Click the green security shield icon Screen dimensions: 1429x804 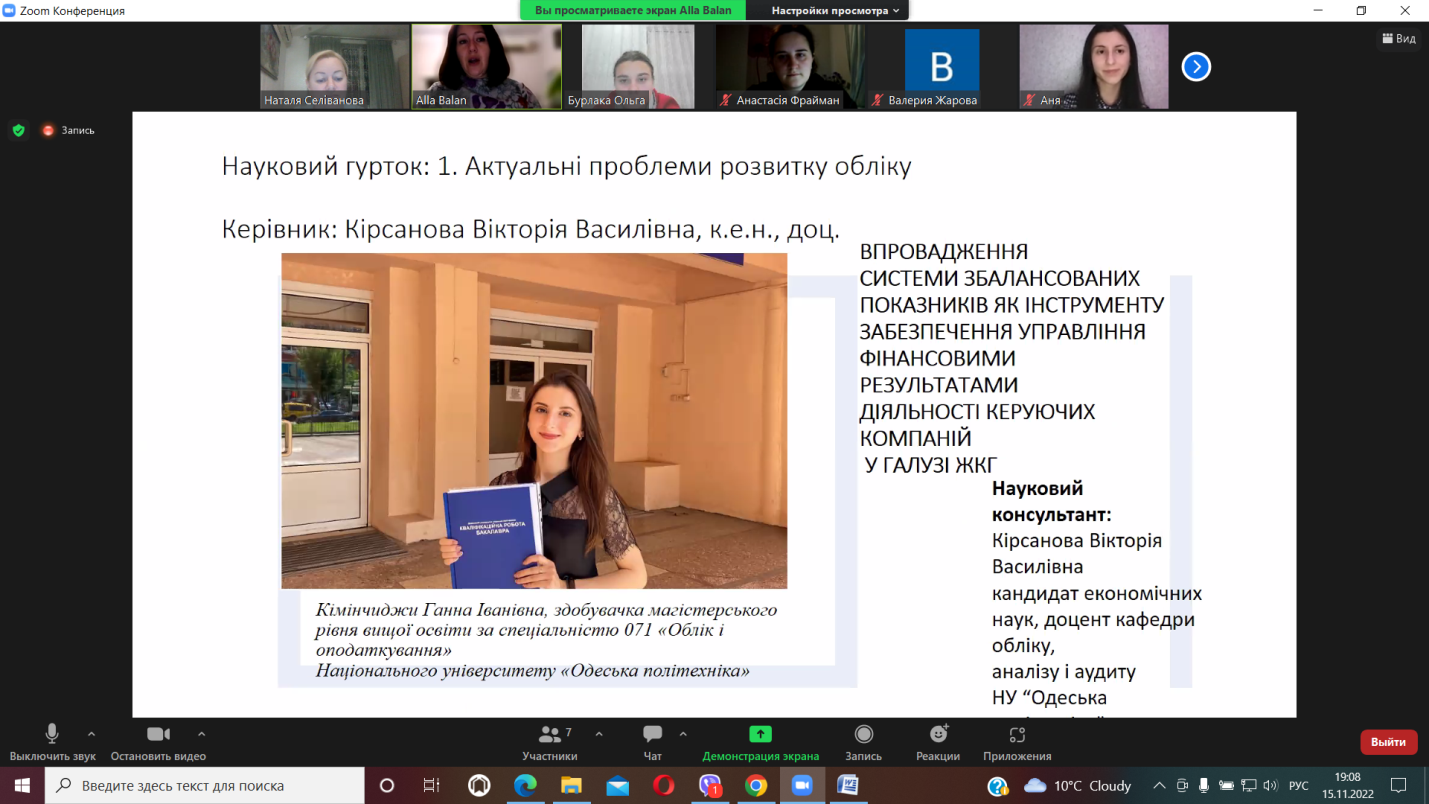tap(17, 130)
